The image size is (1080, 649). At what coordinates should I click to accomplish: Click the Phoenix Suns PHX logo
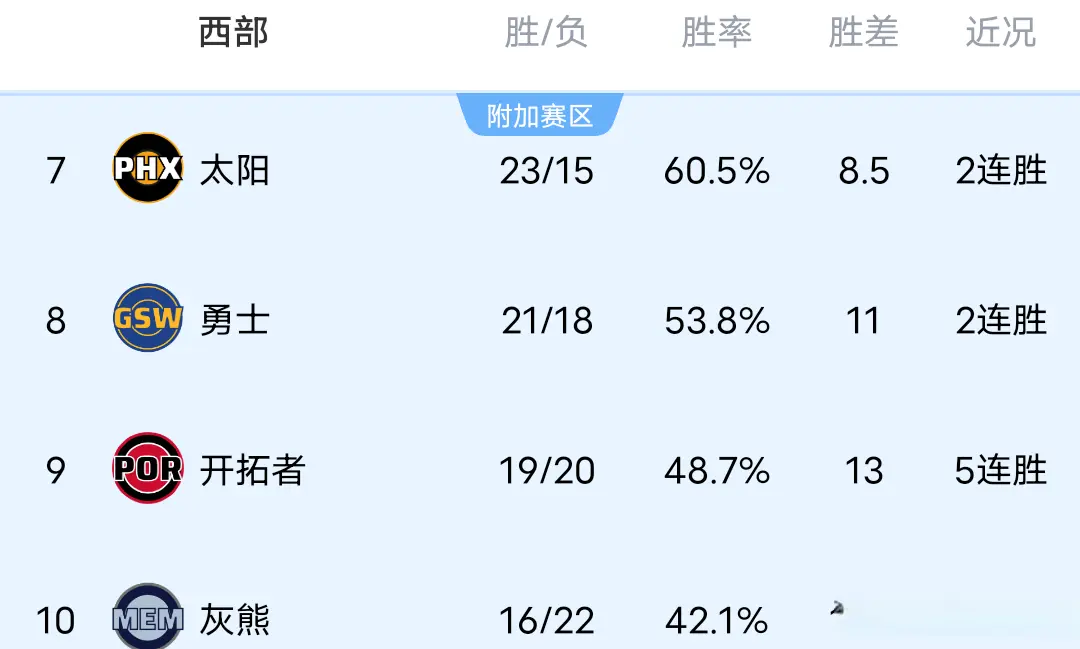pos(148,168)
